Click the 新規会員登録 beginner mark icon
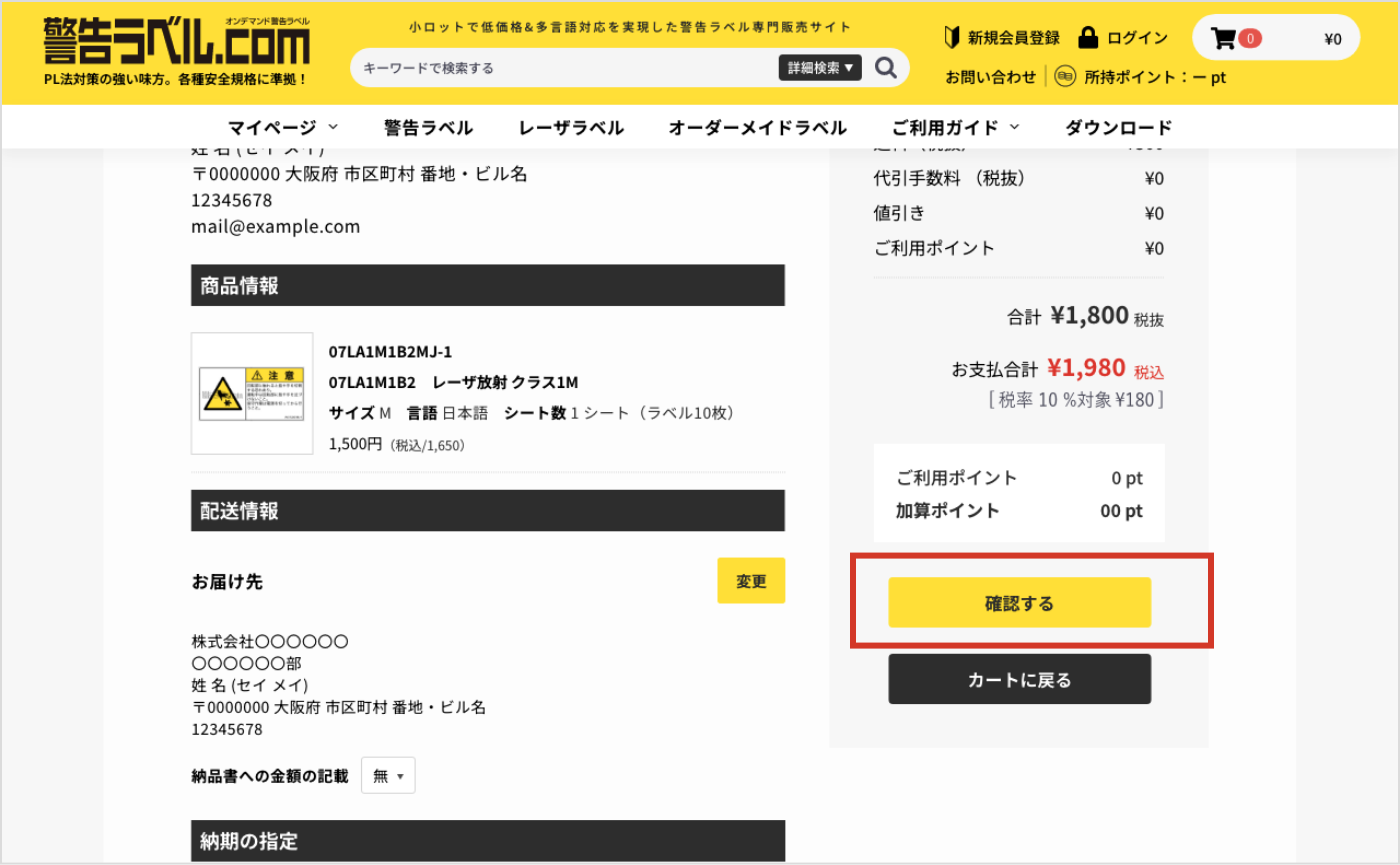 pyautogui.click(x=953, y=38)
